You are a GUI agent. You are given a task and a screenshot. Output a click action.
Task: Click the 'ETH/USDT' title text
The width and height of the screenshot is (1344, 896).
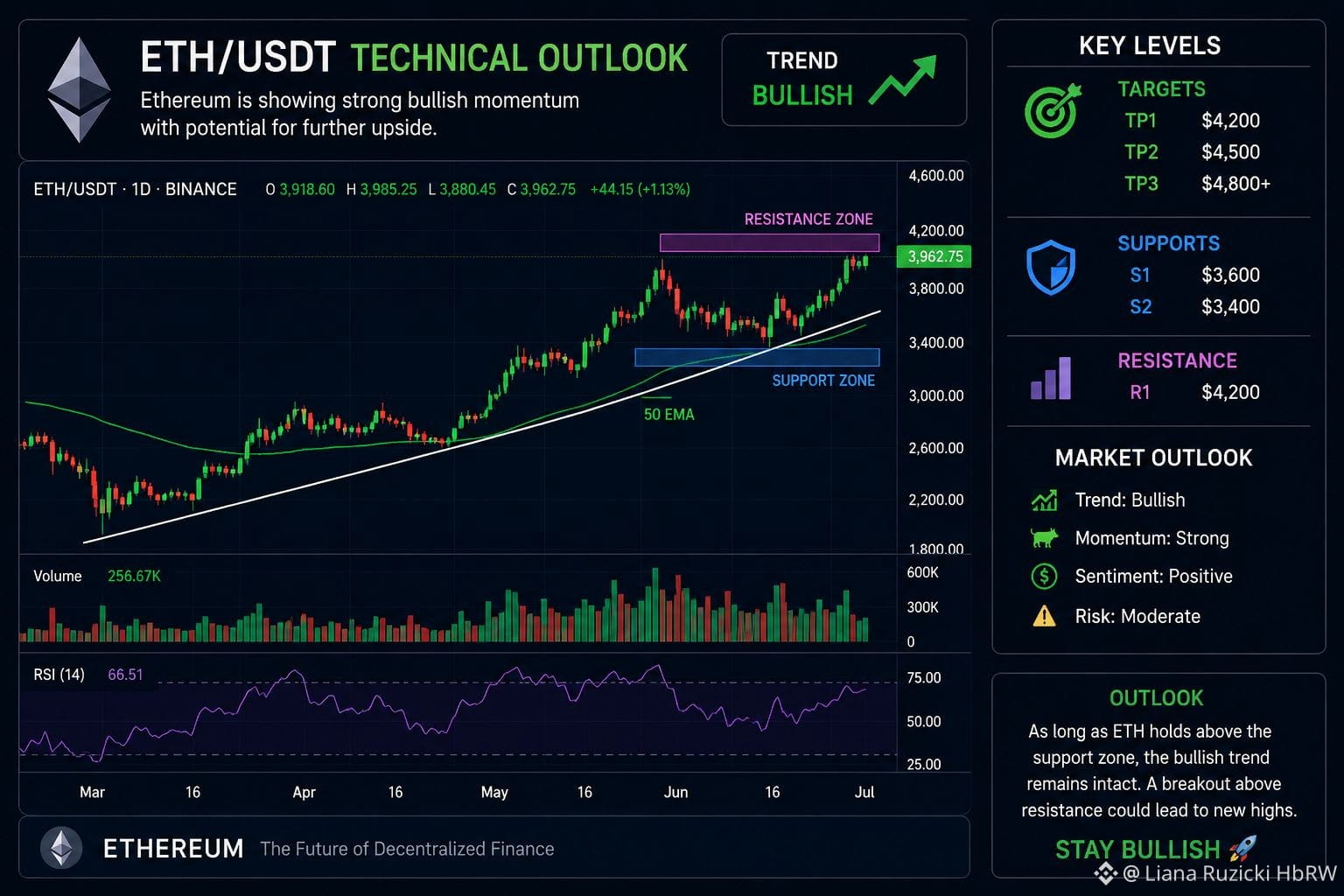coord(238,58)
